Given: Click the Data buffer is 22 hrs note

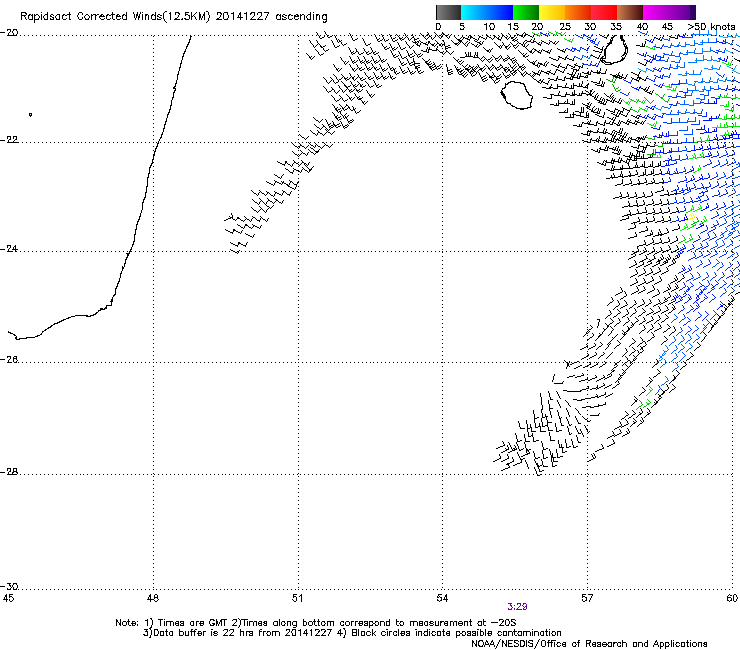Looking at the screenshot, I should [352, 633].
